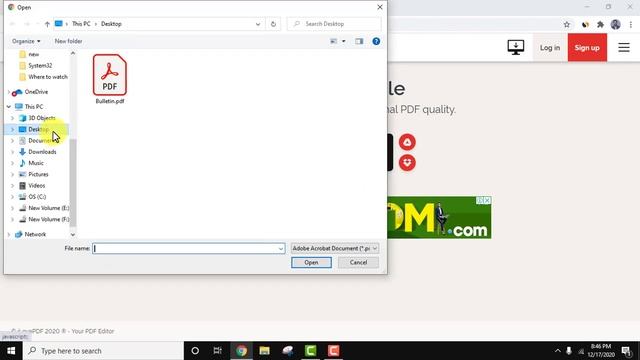Click the taskbar search box
Viewport: 640px width, 360px height.
click(x=103, y=351)
